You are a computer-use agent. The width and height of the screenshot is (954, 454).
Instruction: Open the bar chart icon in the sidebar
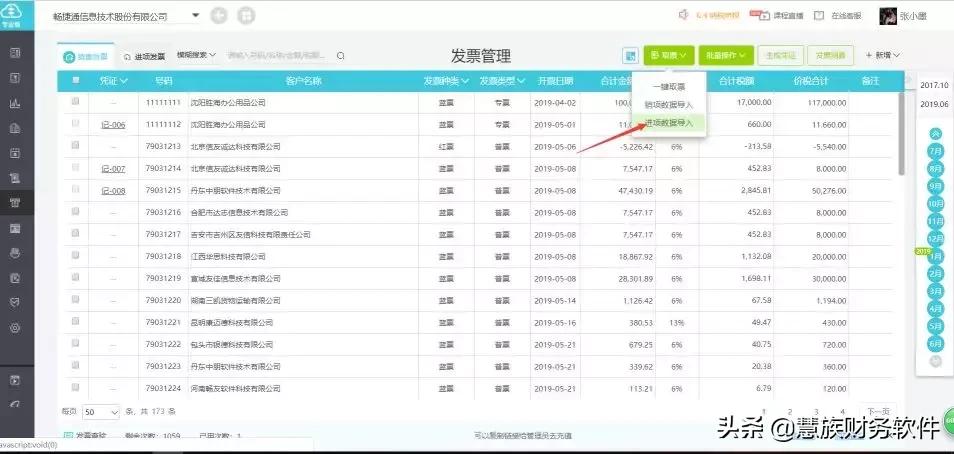point(16,103)
